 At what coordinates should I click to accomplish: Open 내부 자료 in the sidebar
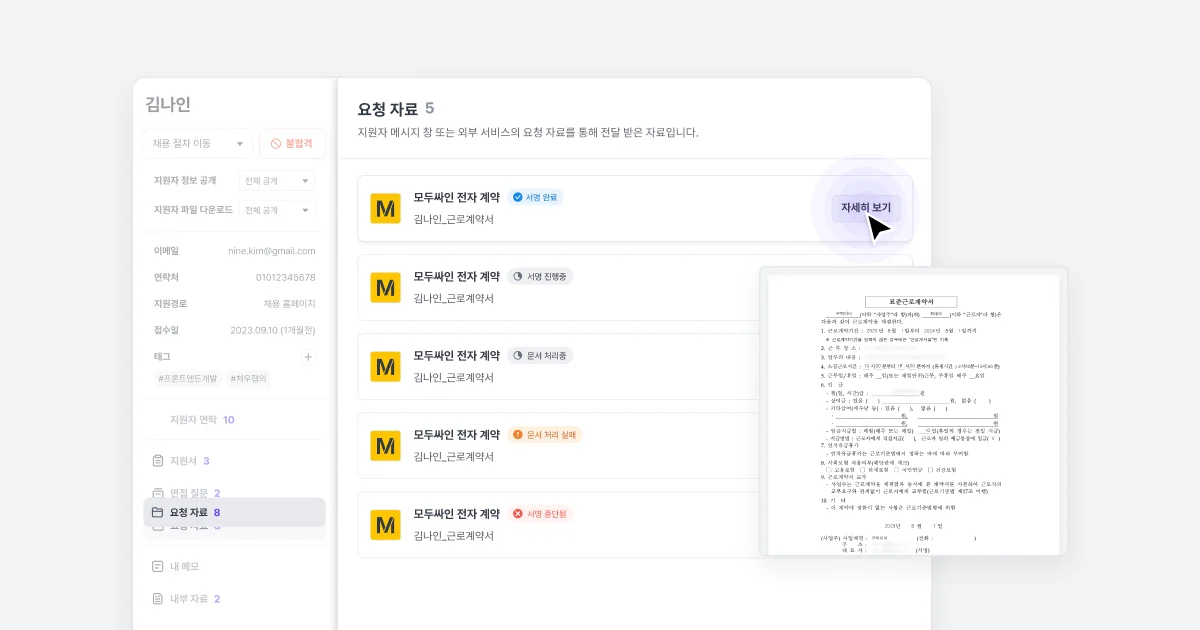189,599
